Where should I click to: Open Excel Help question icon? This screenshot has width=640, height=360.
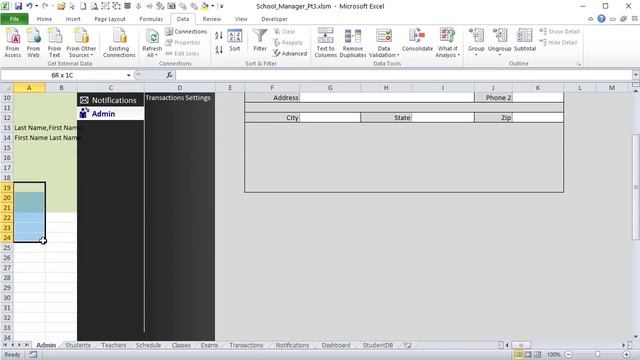(x=601, y=19)
